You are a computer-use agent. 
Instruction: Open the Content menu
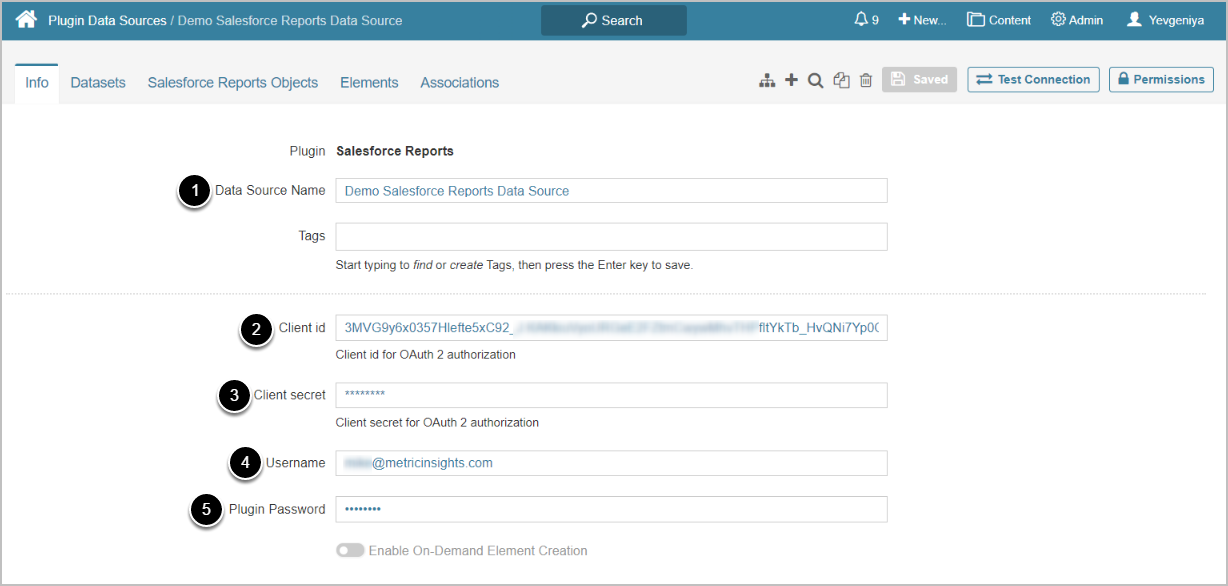[999, 20]
